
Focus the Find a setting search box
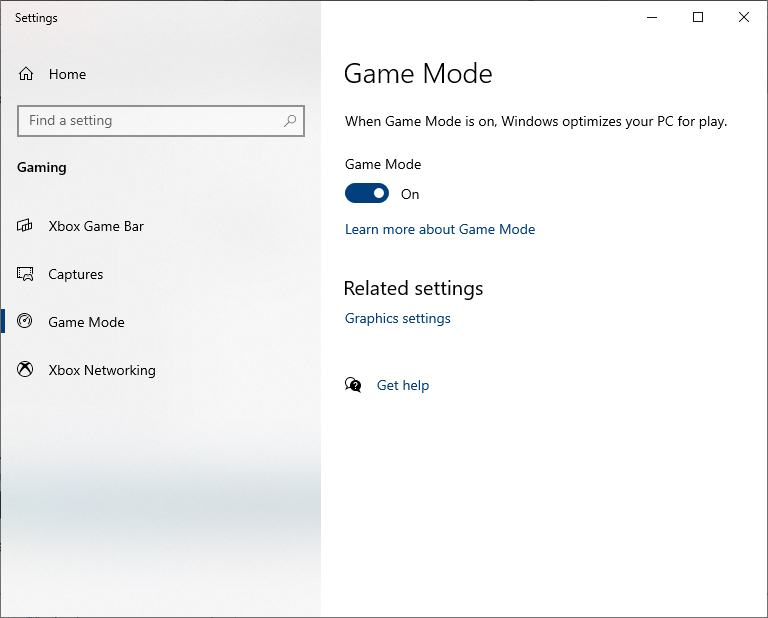click(x=161, y=120)
